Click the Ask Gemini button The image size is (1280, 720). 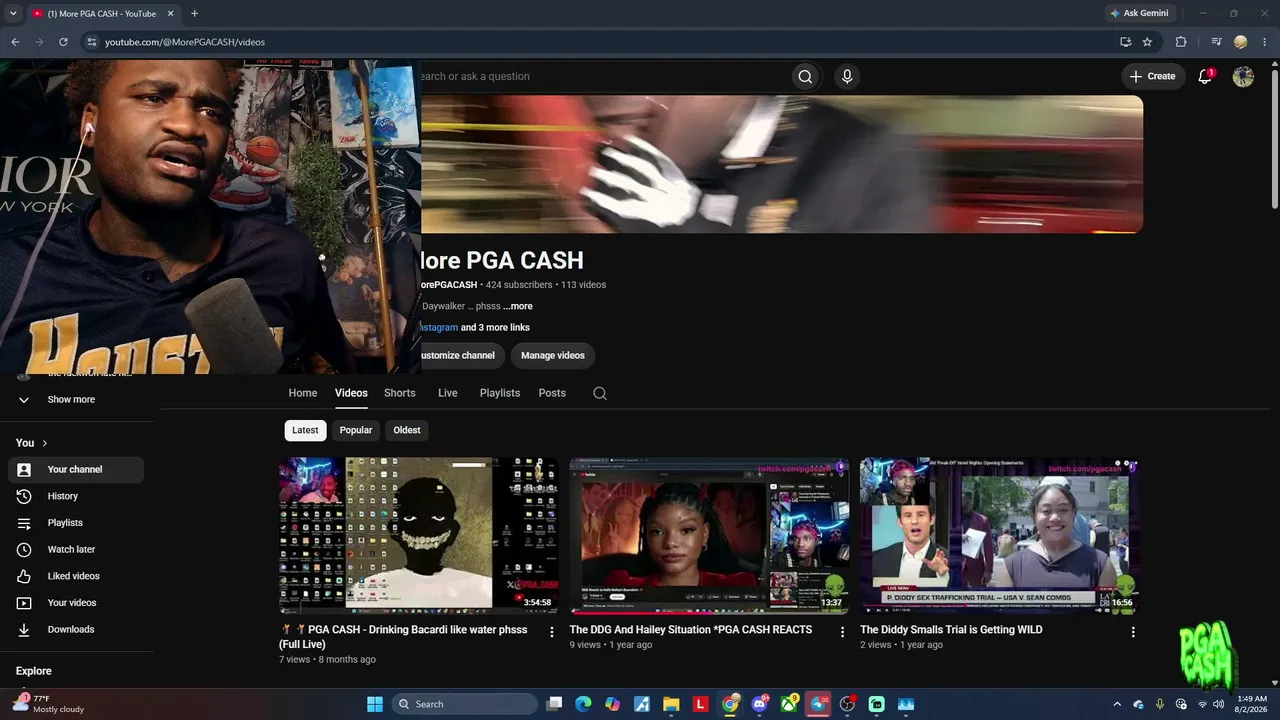[x=1138, y=13]
